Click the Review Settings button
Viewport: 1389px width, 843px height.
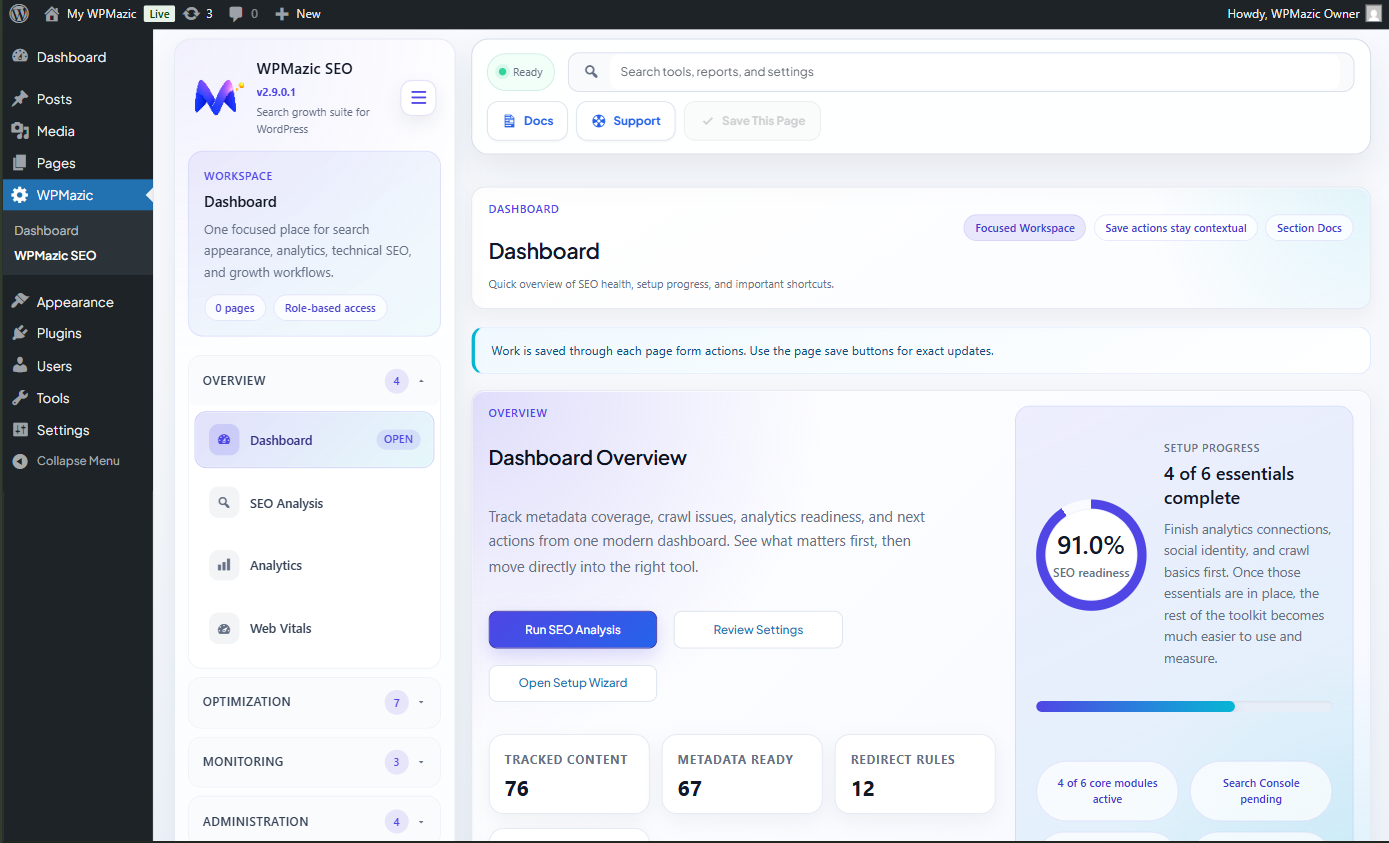click(758, 630)
